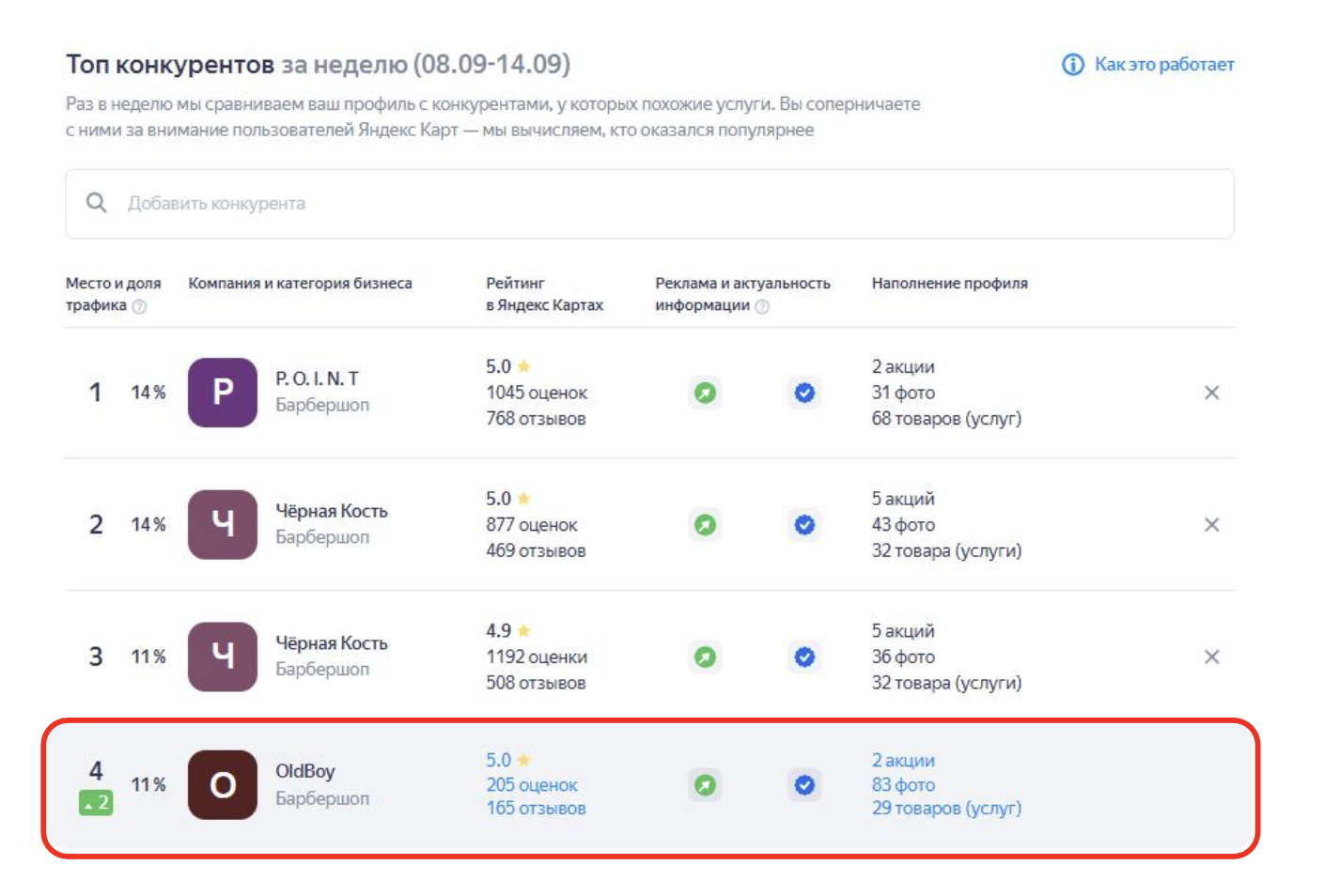Open avatar of Чёрная Кость with 877 оценок
The image size is (1325, 896).
coord(223,525)
